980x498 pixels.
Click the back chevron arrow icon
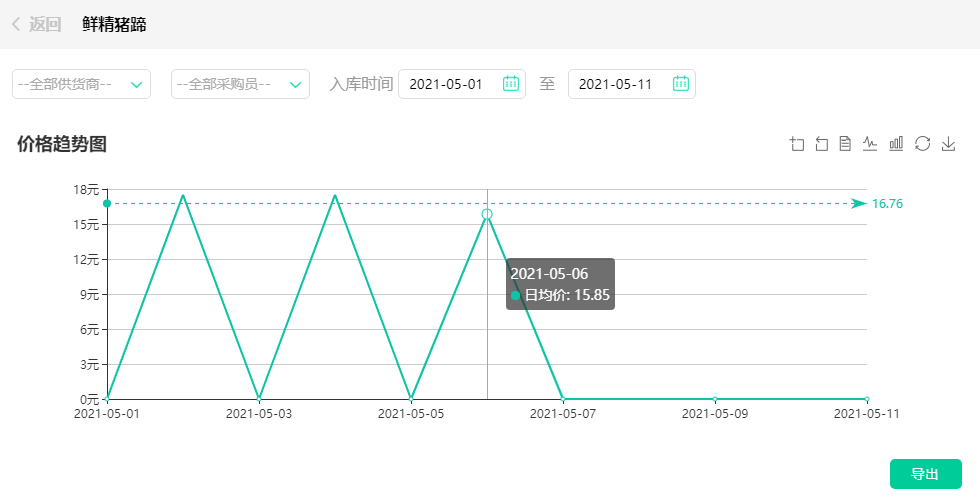pyautogui.click(x=16, y=25)
